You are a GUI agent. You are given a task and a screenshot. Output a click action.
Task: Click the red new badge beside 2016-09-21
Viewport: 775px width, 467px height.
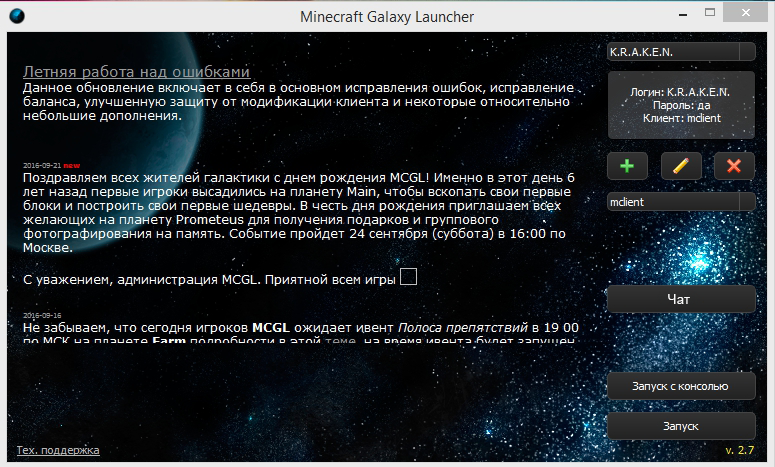pos(72,165)
